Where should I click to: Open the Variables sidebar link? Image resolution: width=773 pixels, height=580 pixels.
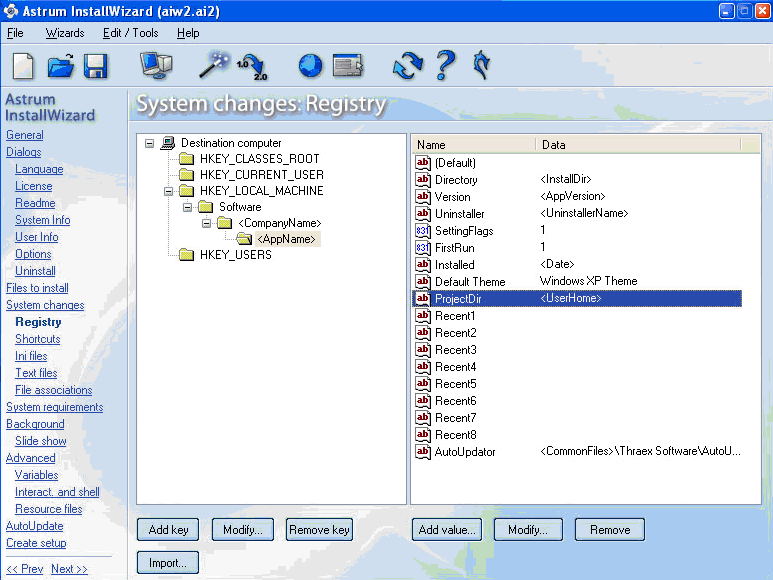[x=36, y=475]
